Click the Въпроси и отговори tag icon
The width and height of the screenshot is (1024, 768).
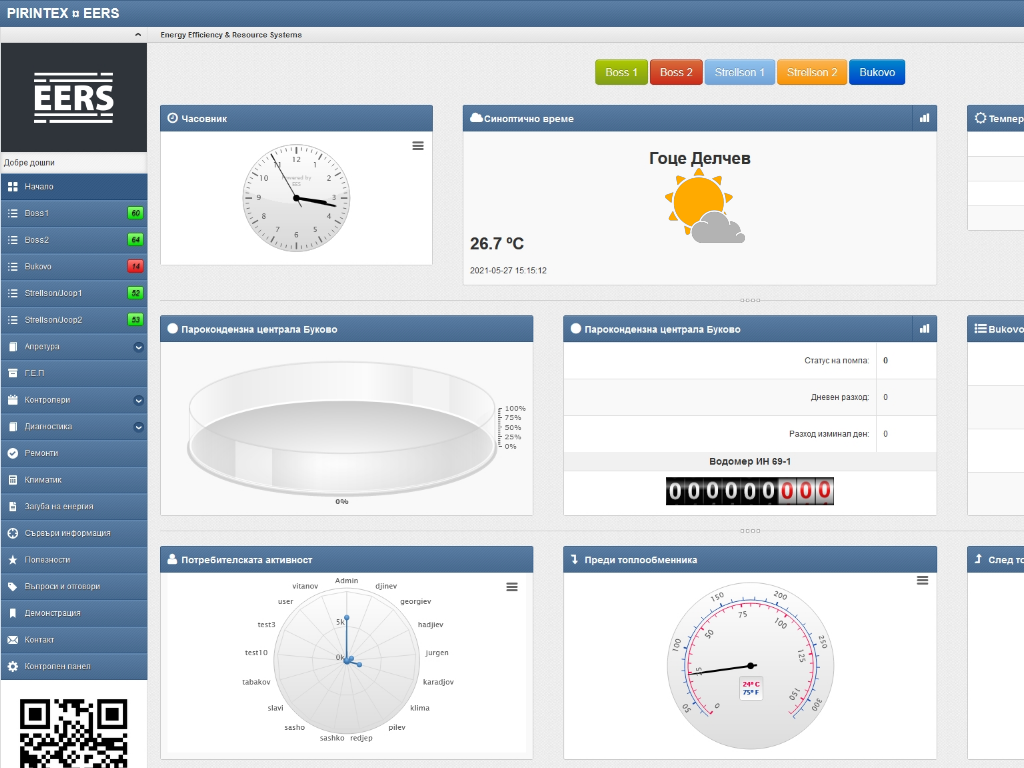pos(12,586)
